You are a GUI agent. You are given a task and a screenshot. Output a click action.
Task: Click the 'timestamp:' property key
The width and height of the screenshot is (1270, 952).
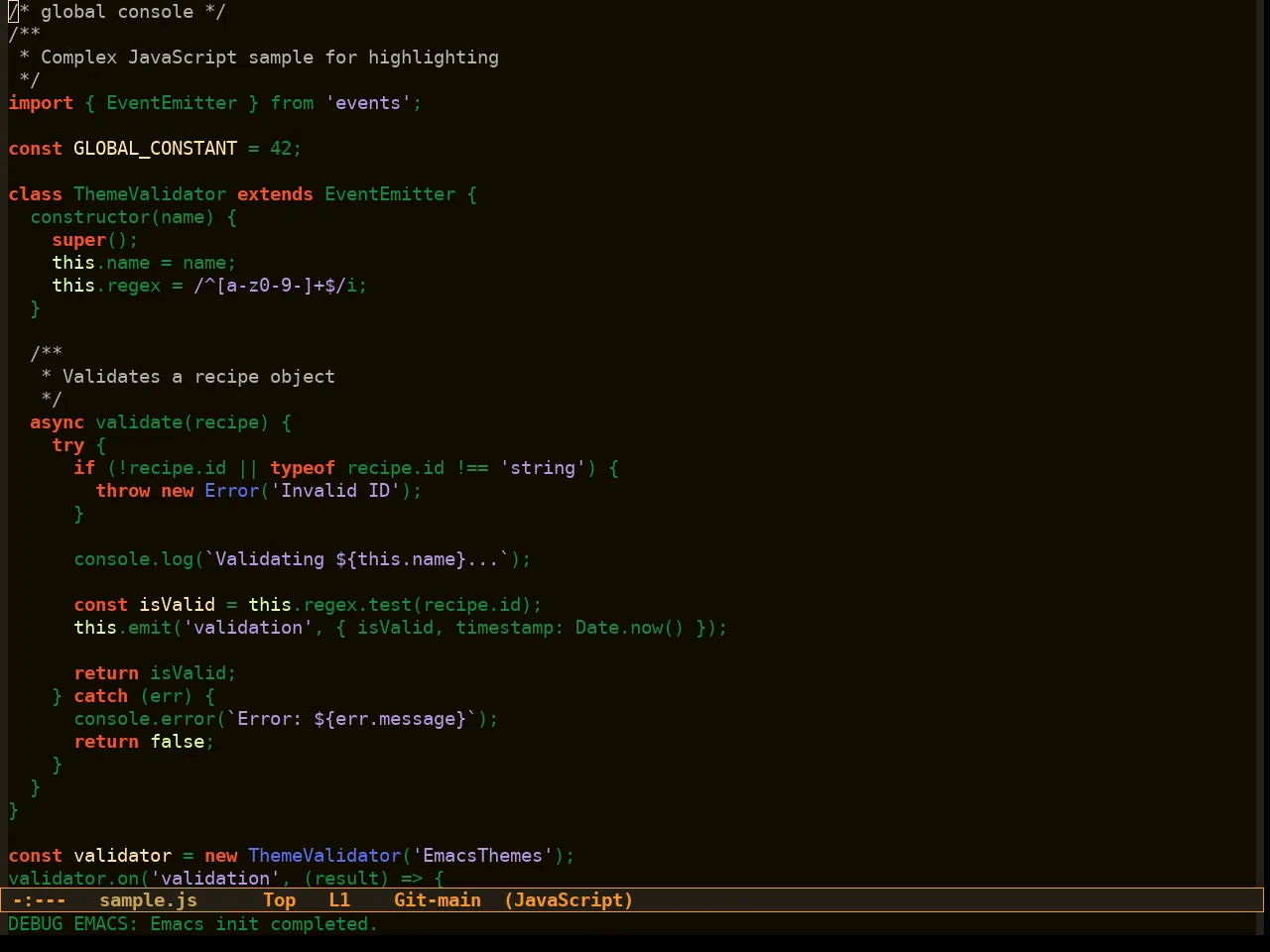(x=510, y=628)
